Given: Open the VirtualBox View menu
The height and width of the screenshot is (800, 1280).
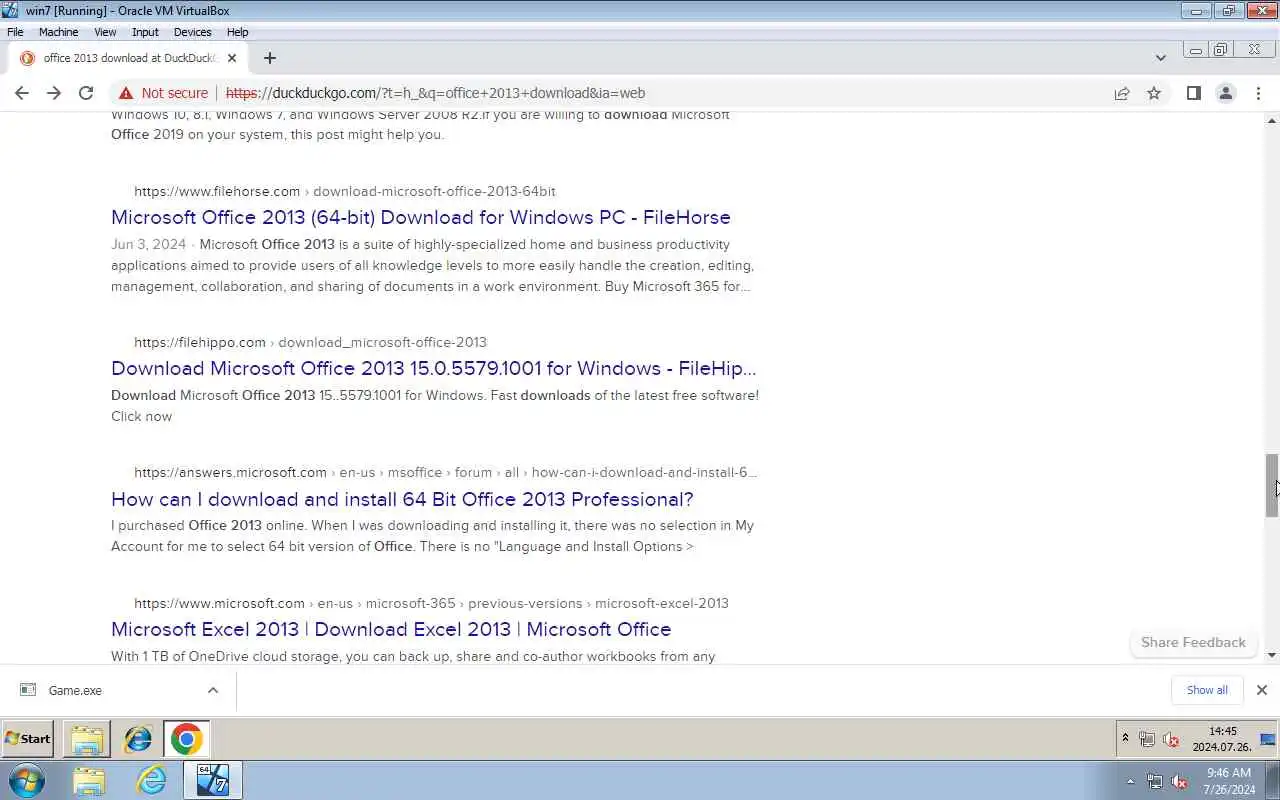Looking at the screenshot, I should tap(105, 32).
